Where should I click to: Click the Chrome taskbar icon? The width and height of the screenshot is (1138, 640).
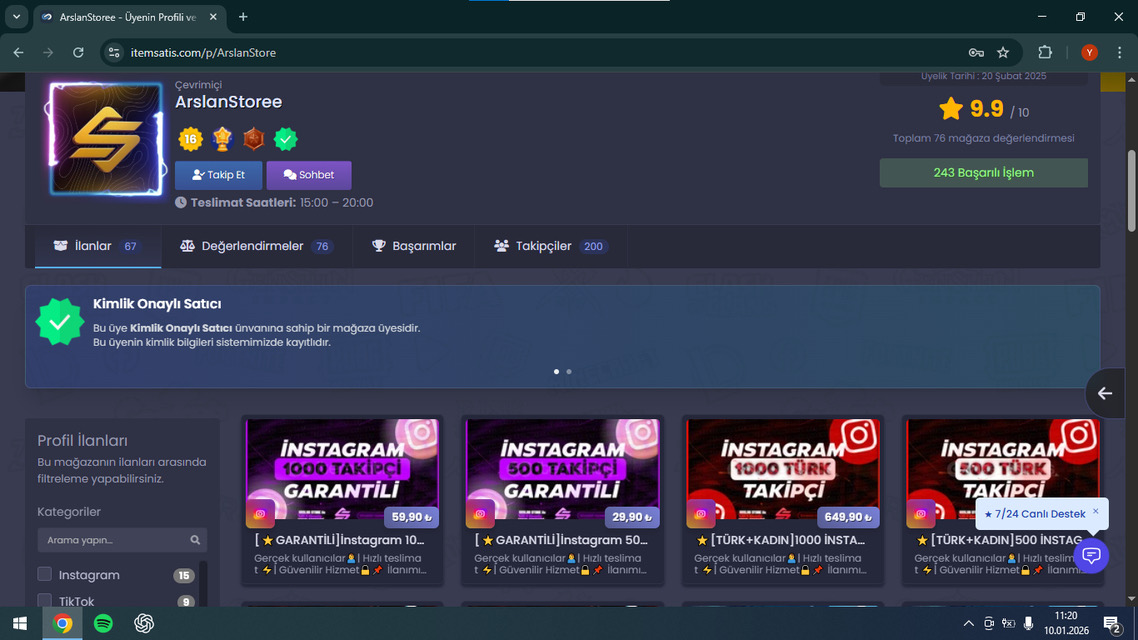click(x=62, y=623)
